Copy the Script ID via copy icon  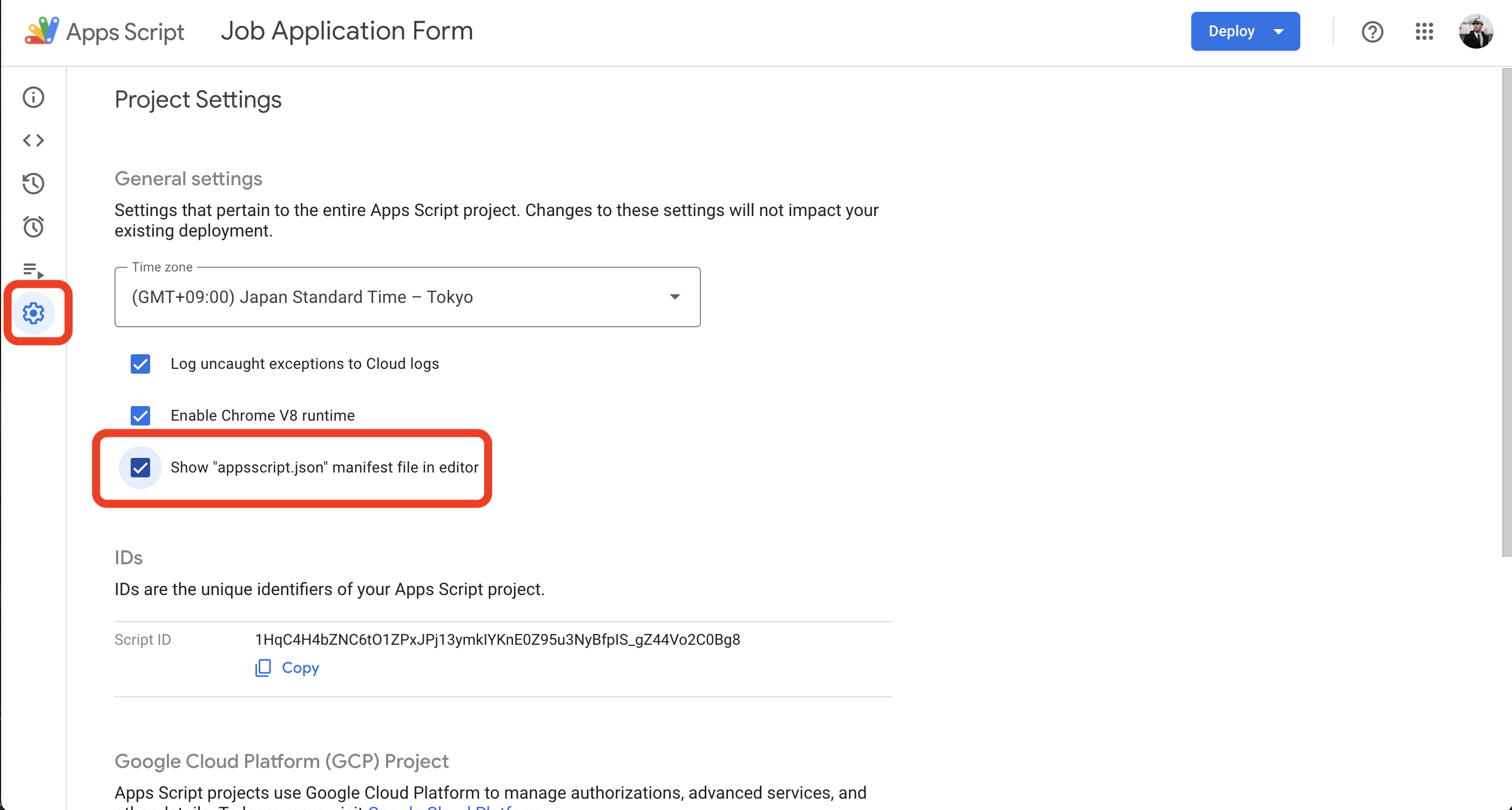pyautogui.click(x=264, y=669)
